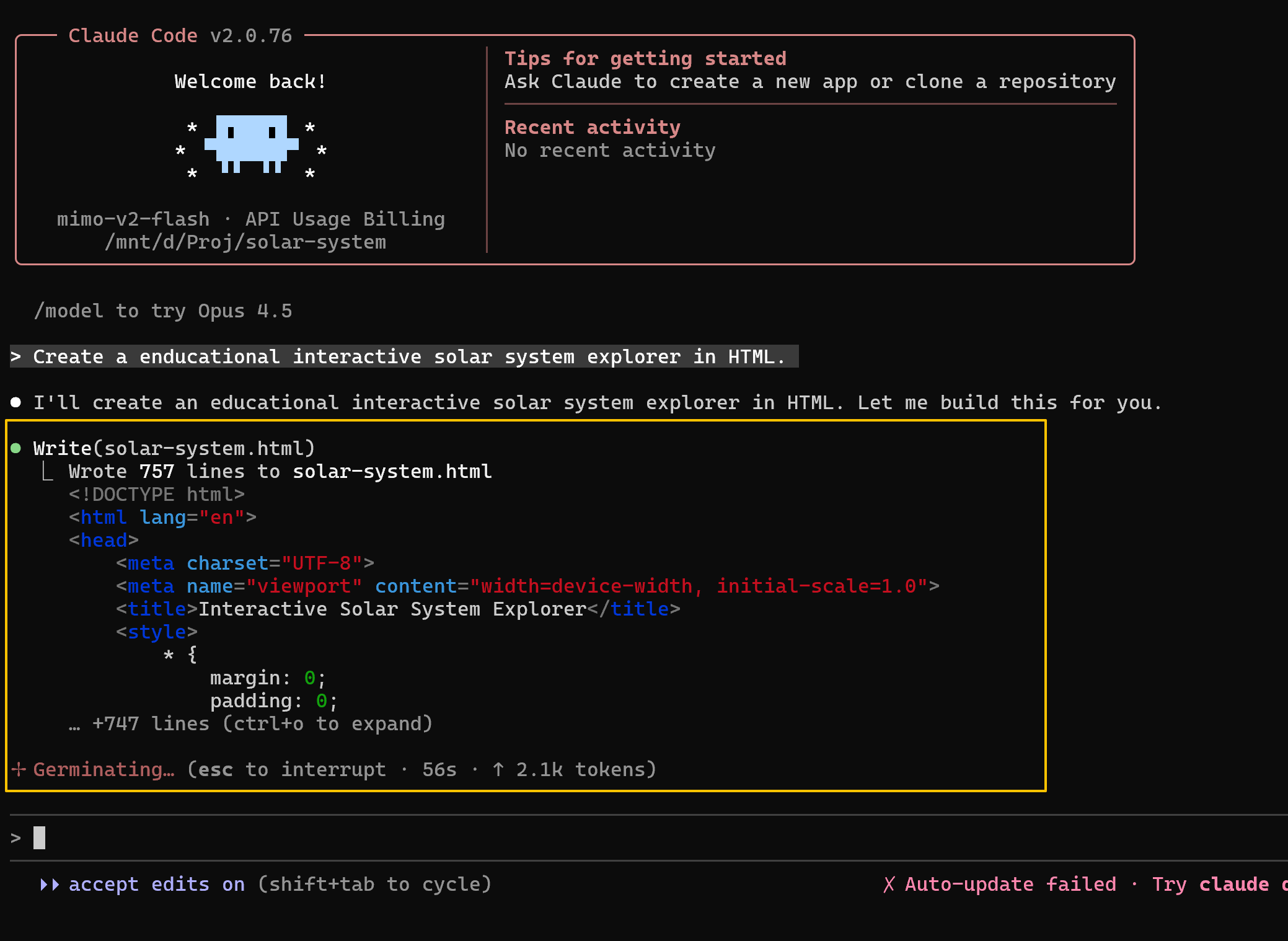Click the Claude Code pixel mascot icon
This screenshot has height=941, width=1288.
pos(251,144)
